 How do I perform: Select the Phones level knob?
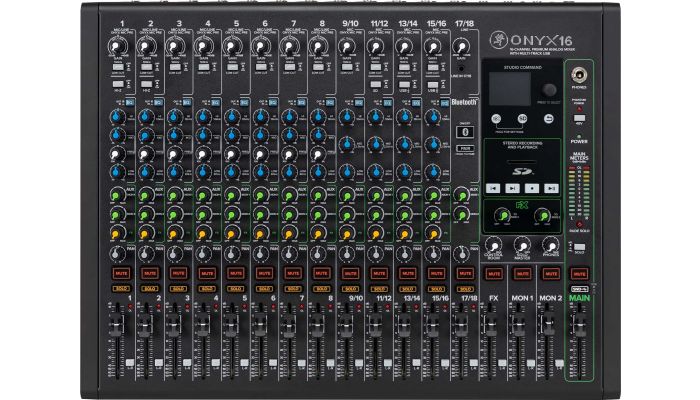(x=551, y=245)
